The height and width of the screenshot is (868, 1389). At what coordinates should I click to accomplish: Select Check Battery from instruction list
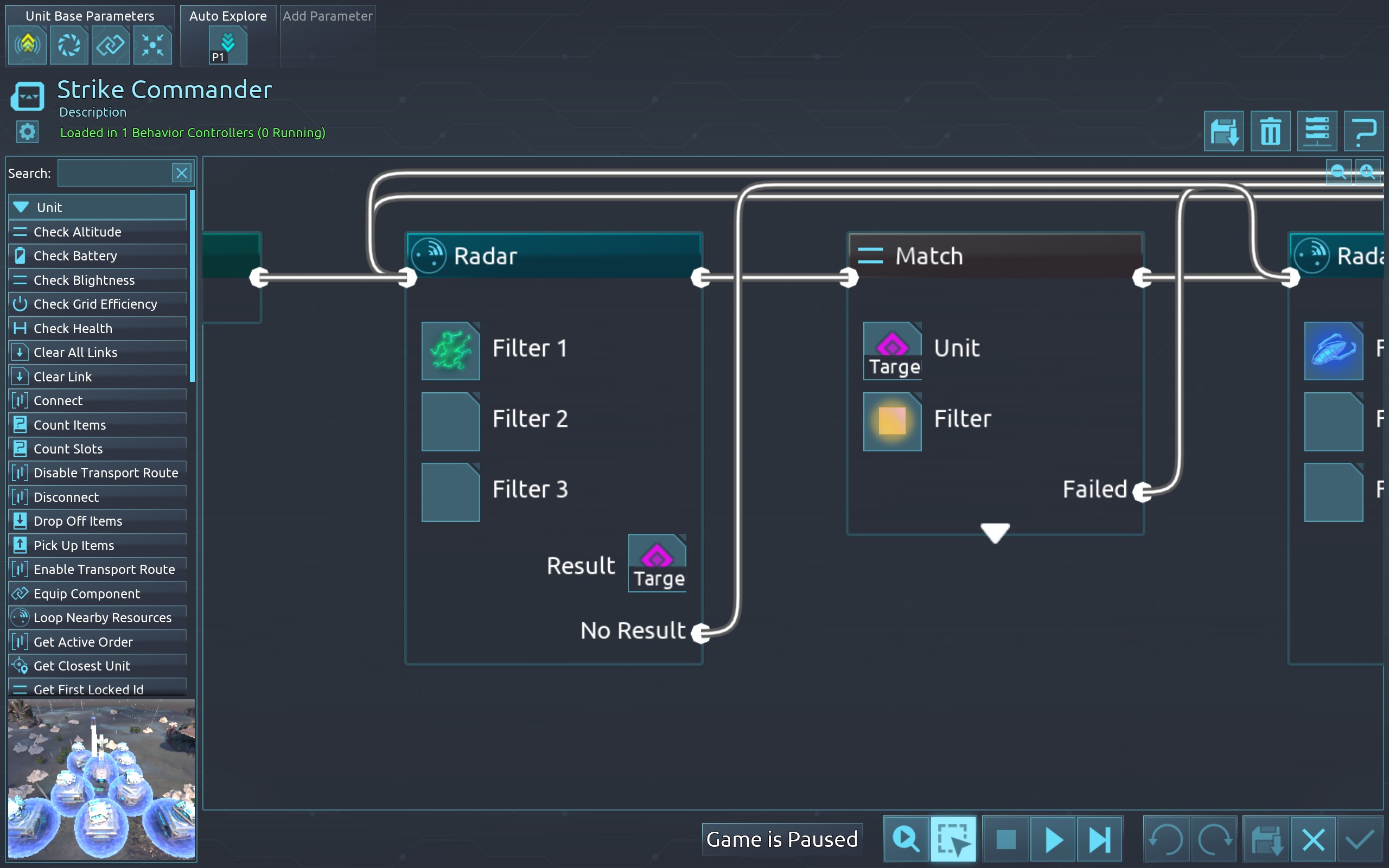[75, 256]
